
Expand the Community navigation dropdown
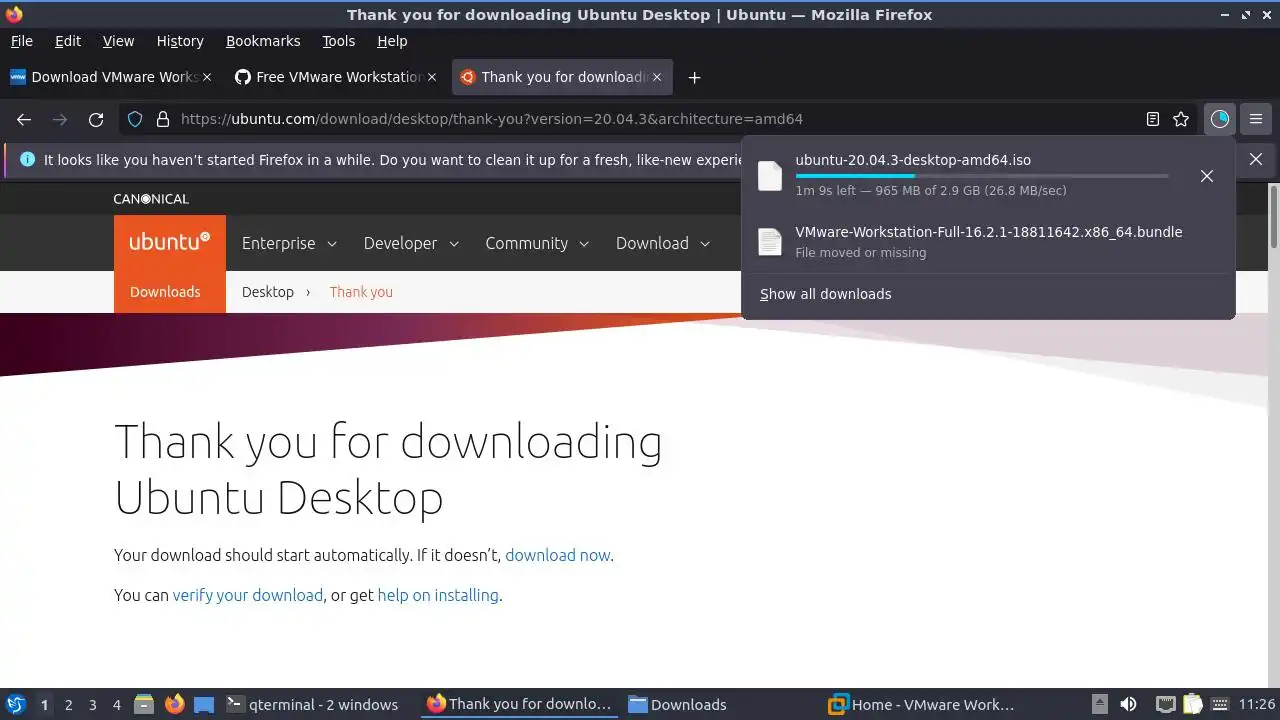click(537, 243)
